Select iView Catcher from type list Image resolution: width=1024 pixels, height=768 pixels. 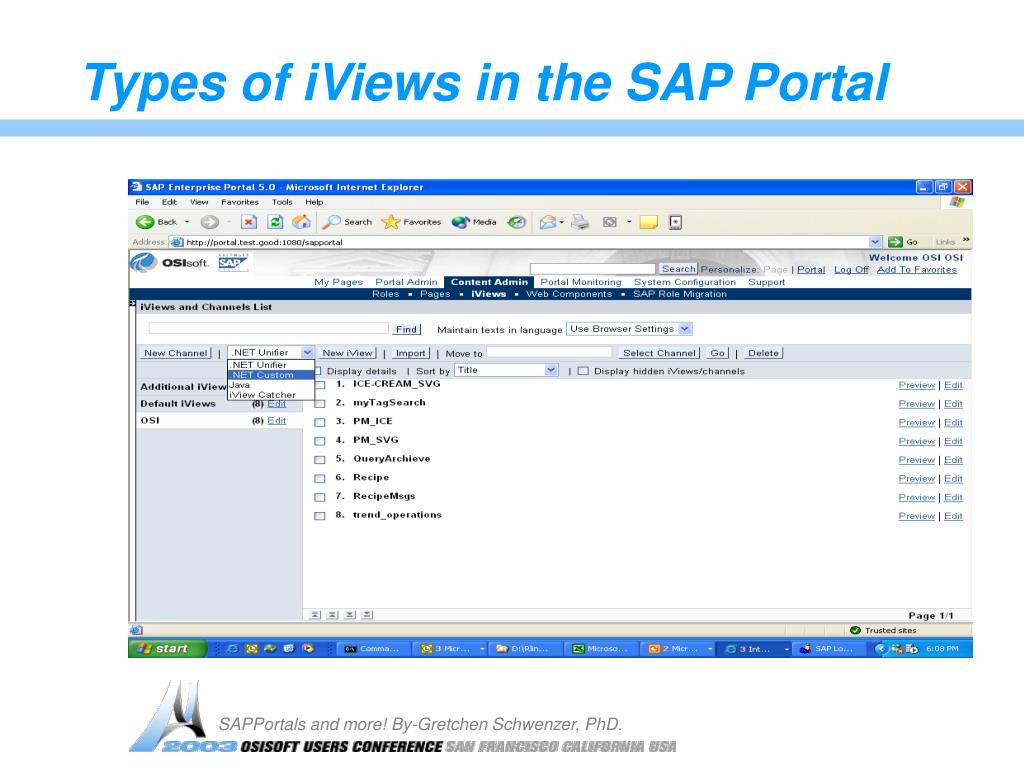(x=271, y=394)
